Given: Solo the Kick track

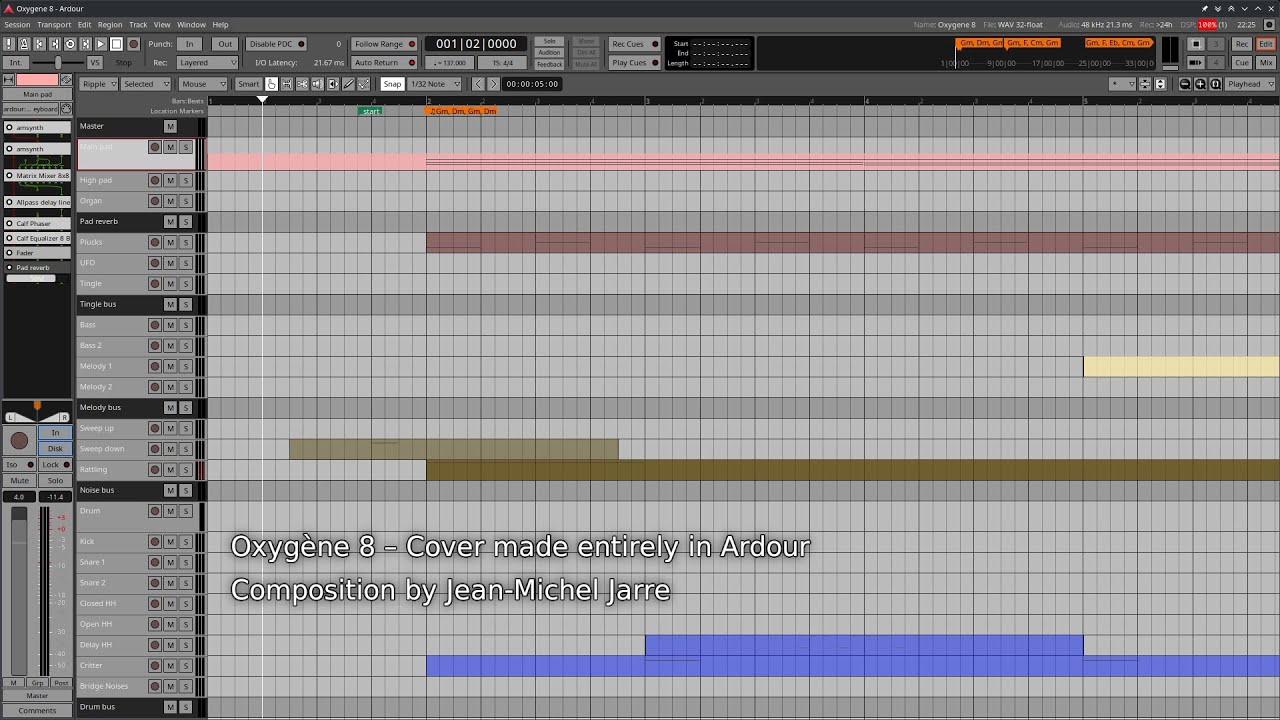Looking at the screenshot, I should 185,542.
